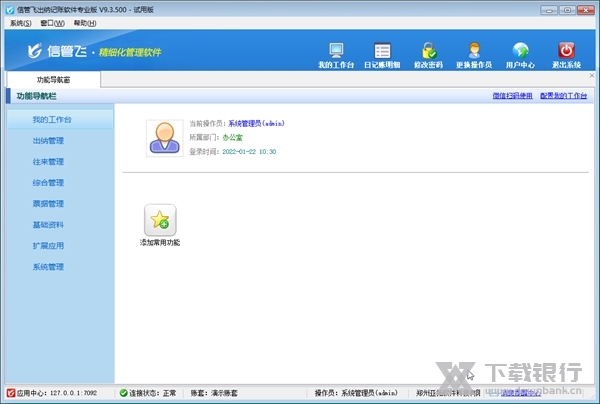Open the 帮助(H) menu
The height and width of the screenshot is (404, 600).
point(85,23)
